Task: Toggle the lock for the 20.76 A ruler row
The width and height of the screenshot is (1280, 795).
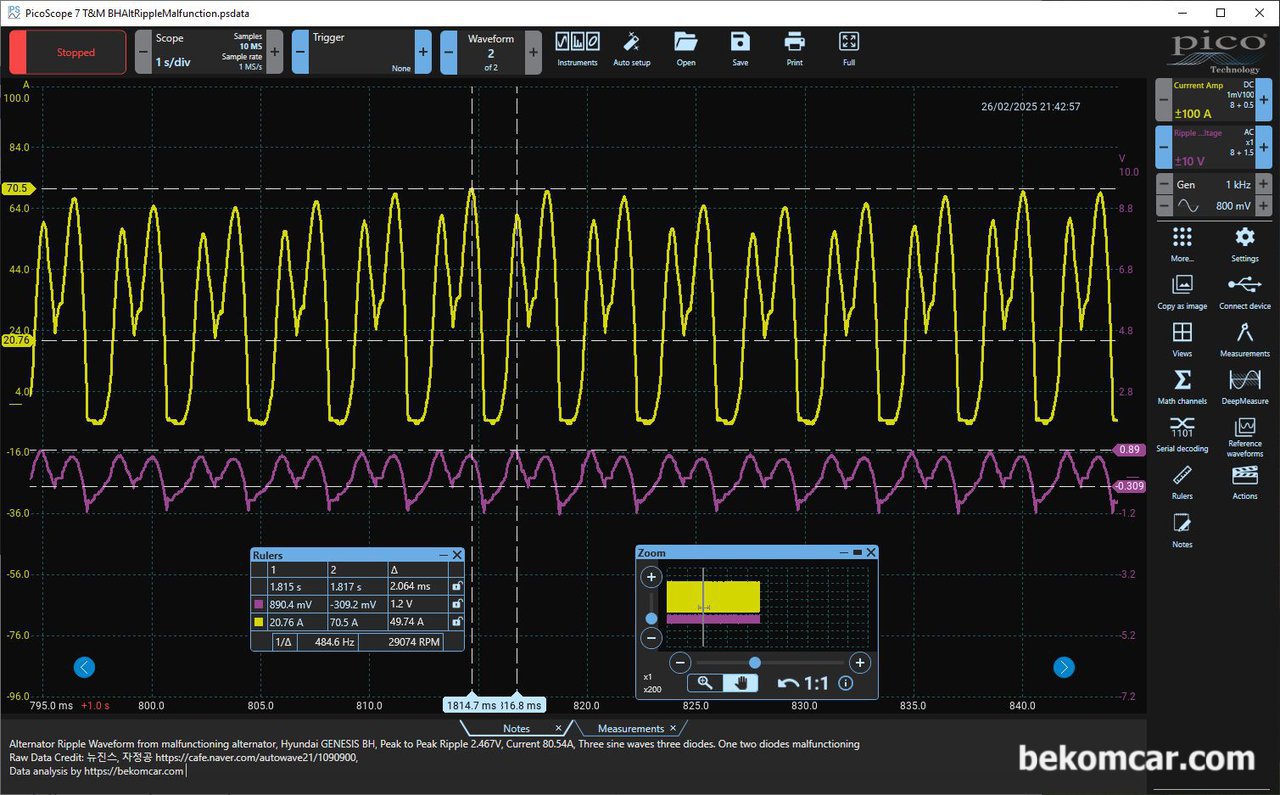Action: [x=456, y=622]
